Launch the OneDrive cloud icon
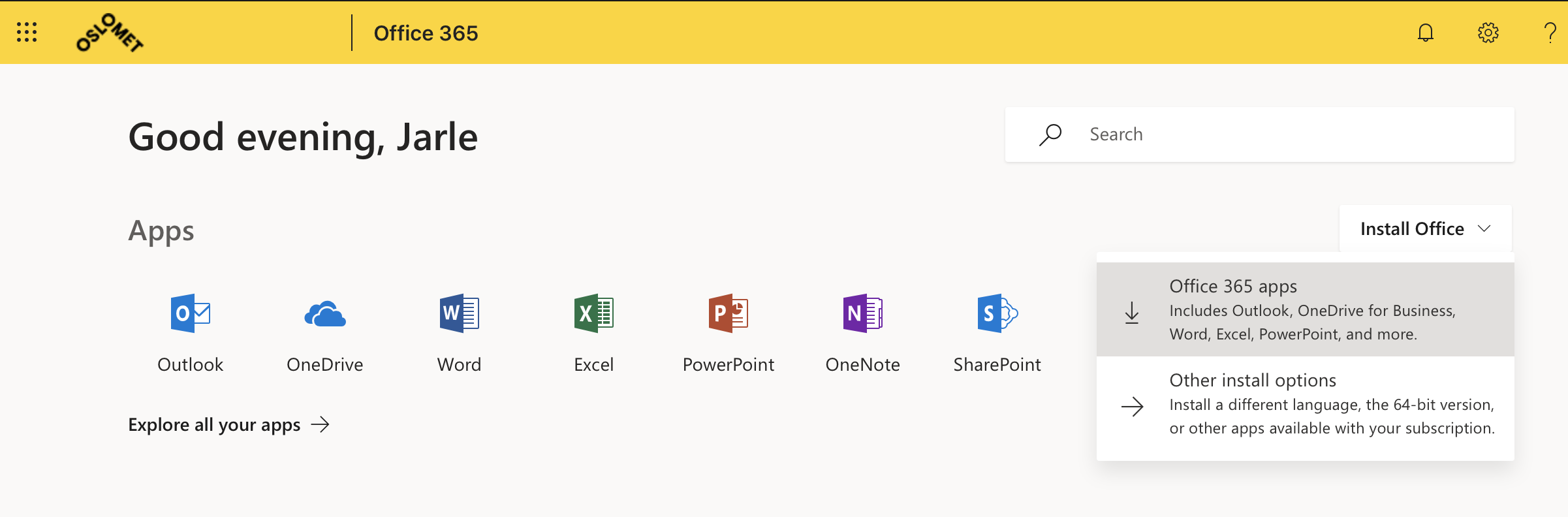Screen dimensions: 1568x517 pos(325,313)
